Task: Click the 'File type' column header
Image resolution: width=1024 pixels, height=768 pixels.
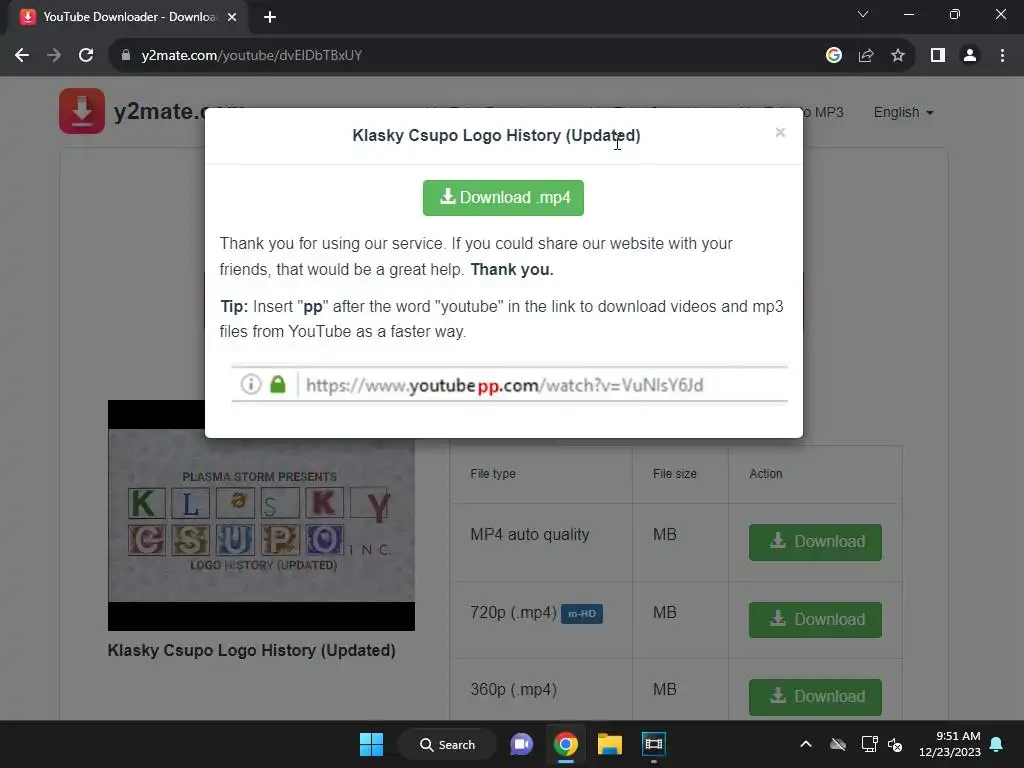Action: point(492,473)
